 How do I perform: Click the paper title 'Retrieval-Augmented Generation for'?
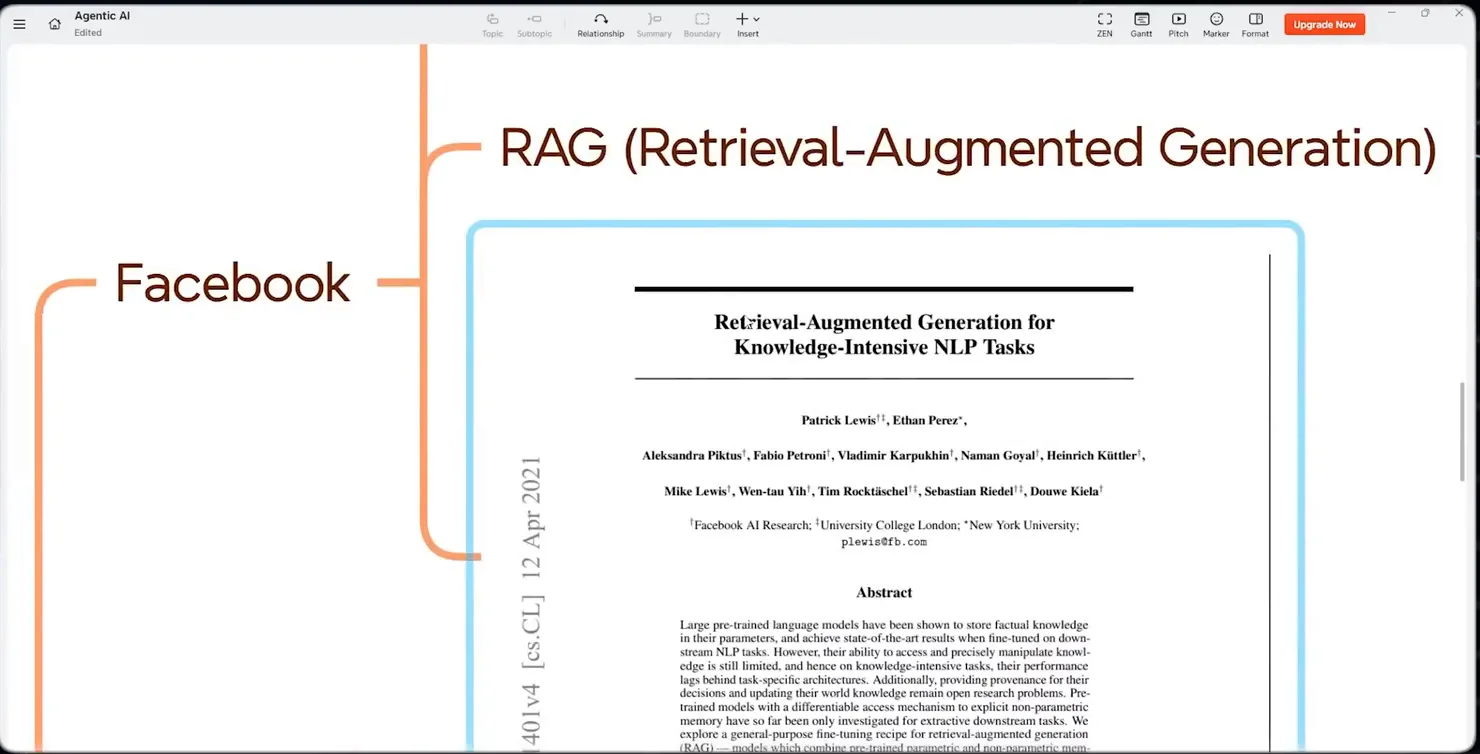tap(884, 322)
